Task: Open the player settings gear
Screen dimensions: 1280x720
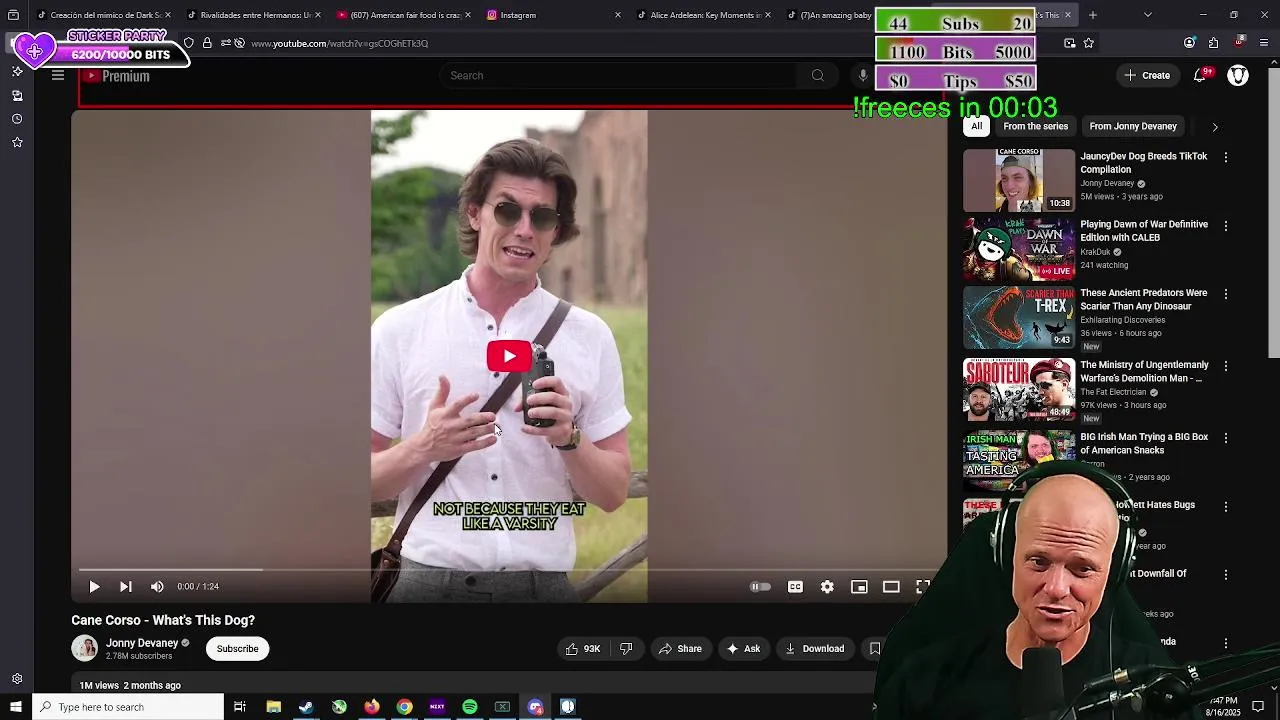Action: [x=827, y=587]
